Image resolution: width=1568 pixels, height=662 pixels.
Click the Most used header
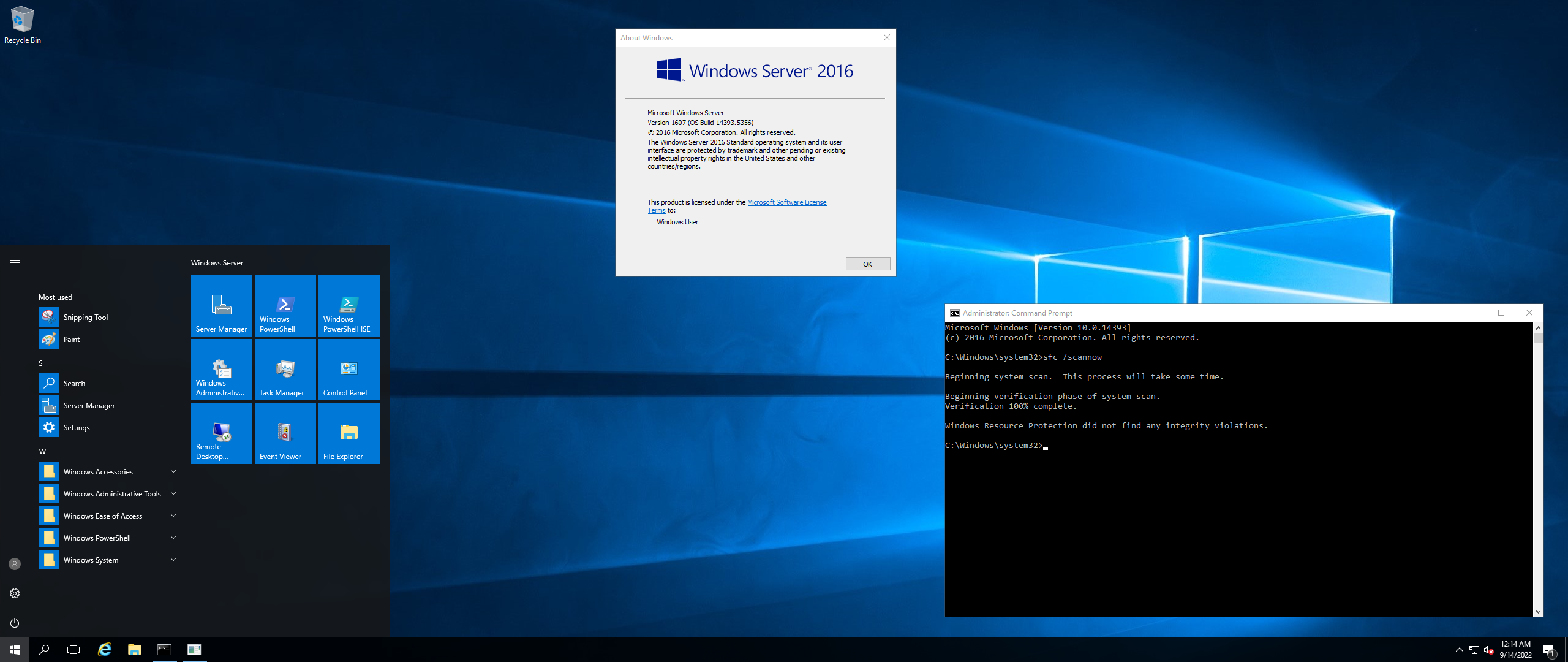56,297
